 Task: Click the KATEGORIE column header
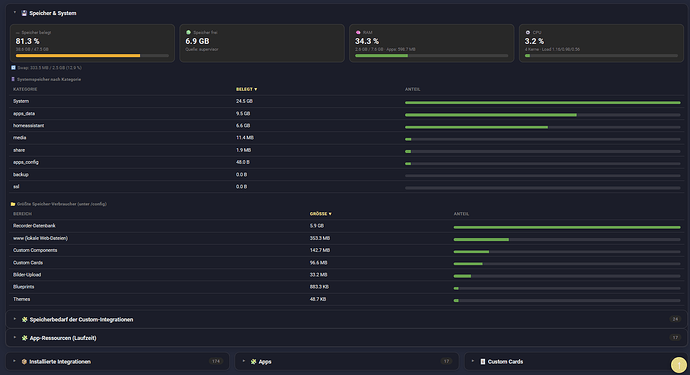pyautogui.click(x=25, y=89)
